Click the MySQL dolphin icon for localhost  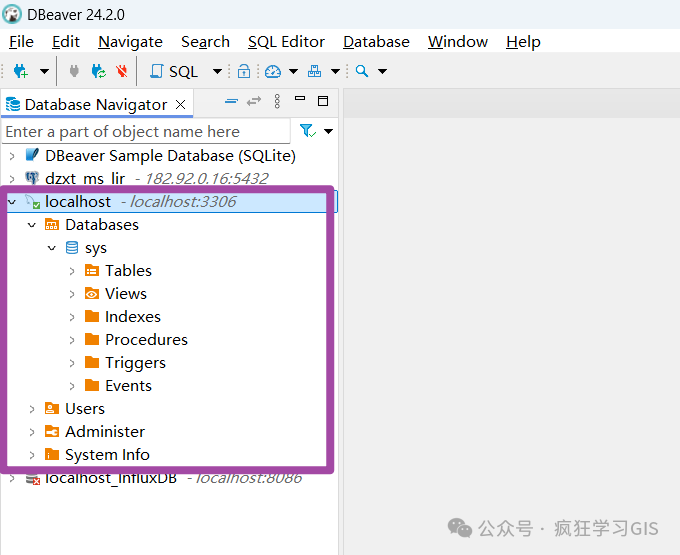(32, 202)
